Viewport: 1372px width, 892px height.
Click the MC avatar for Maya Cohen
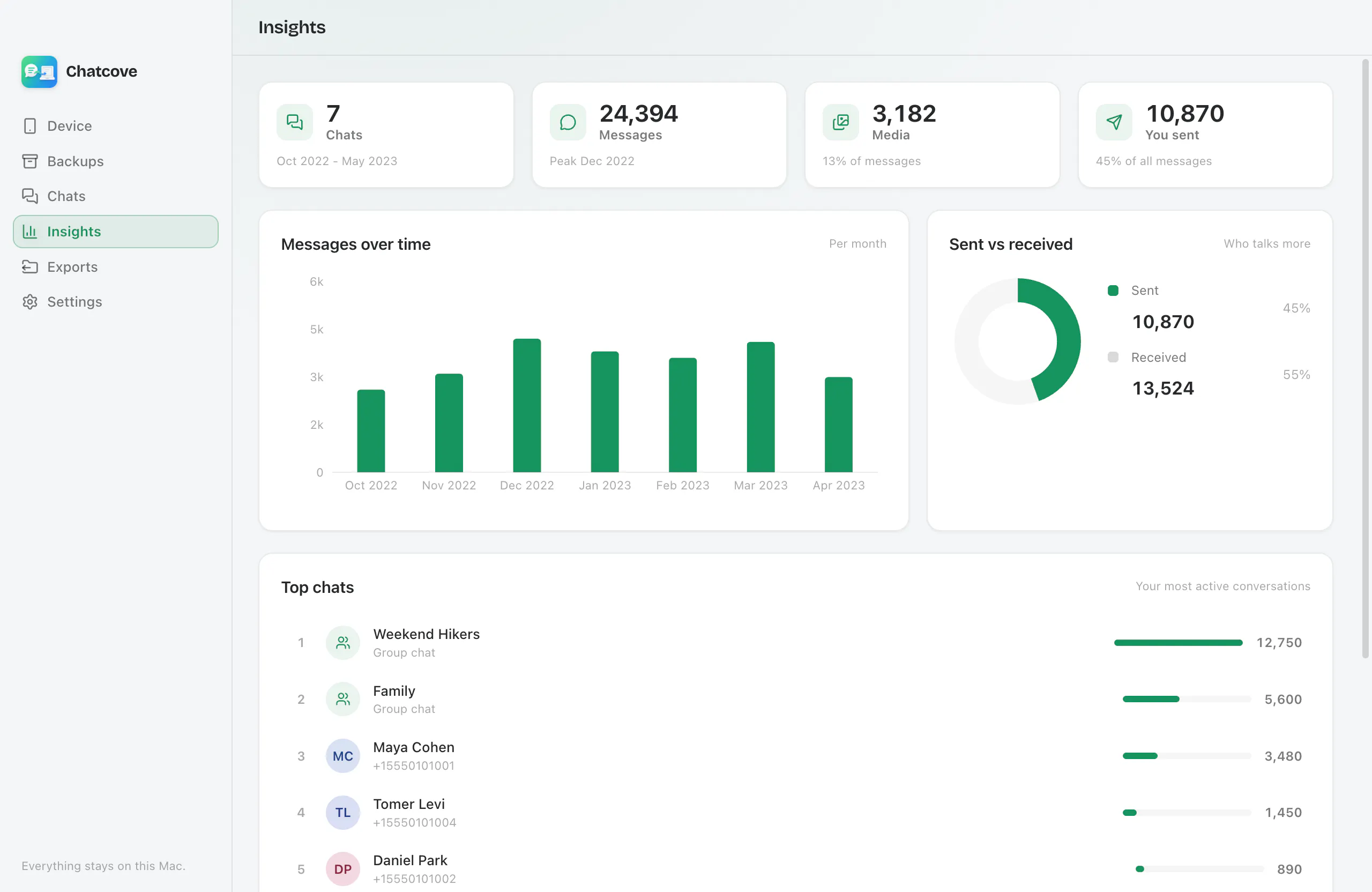tap(343, 756)
